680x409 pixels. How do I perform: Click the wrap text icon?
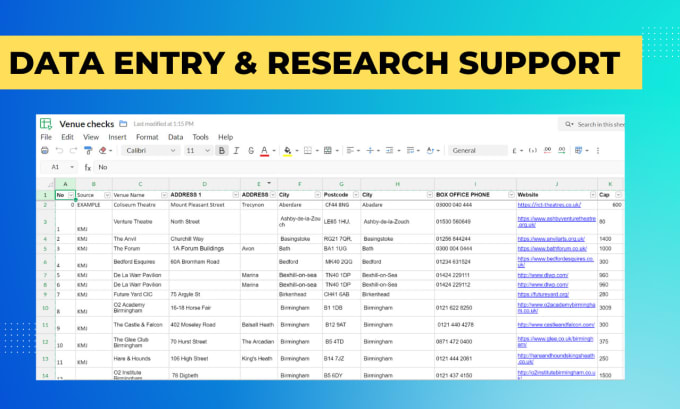point(410,151)
